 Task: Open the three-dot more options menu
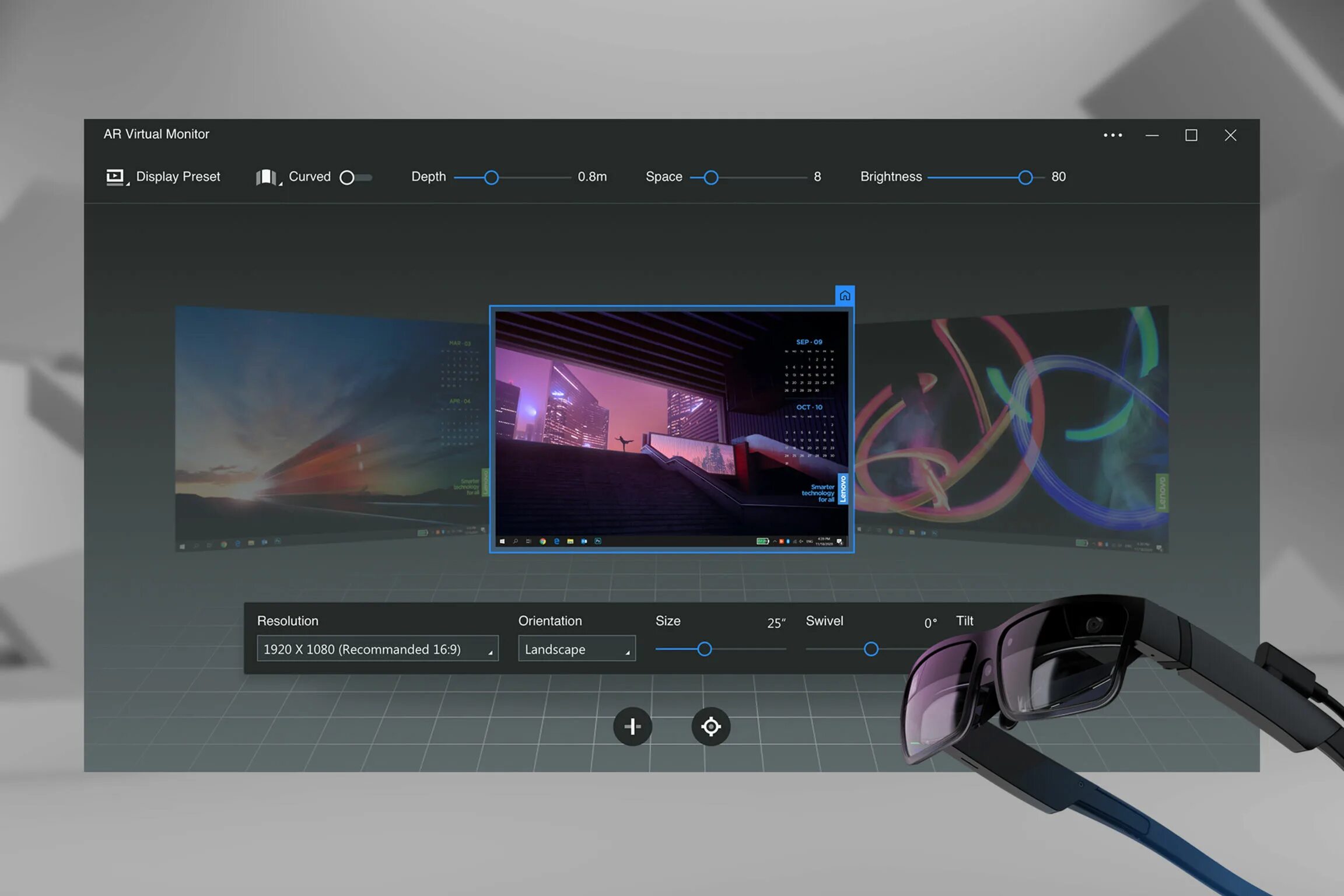point(1112,135)
